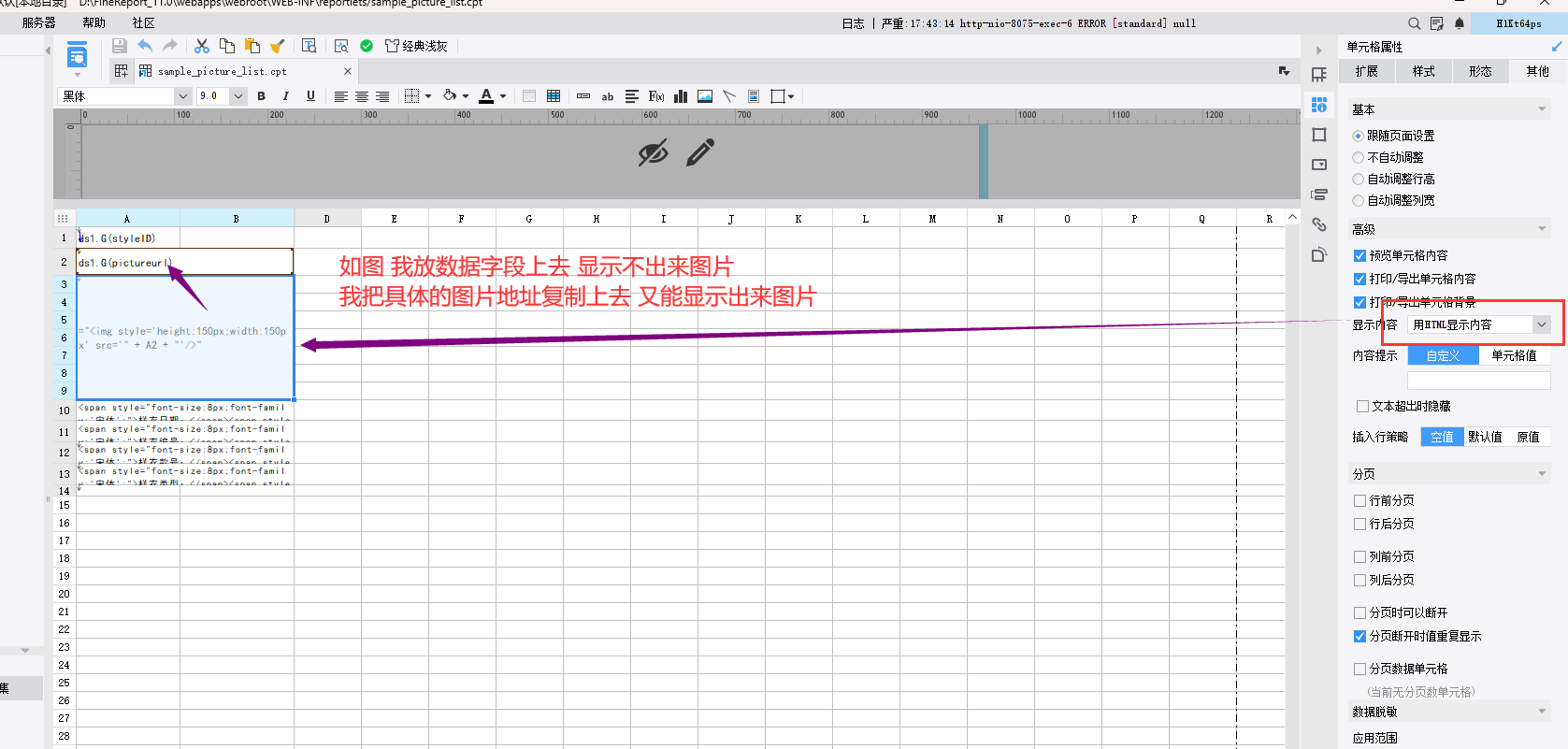
Task: Enable 文本超出时隐藏 checkbox
Action: 1362,406
